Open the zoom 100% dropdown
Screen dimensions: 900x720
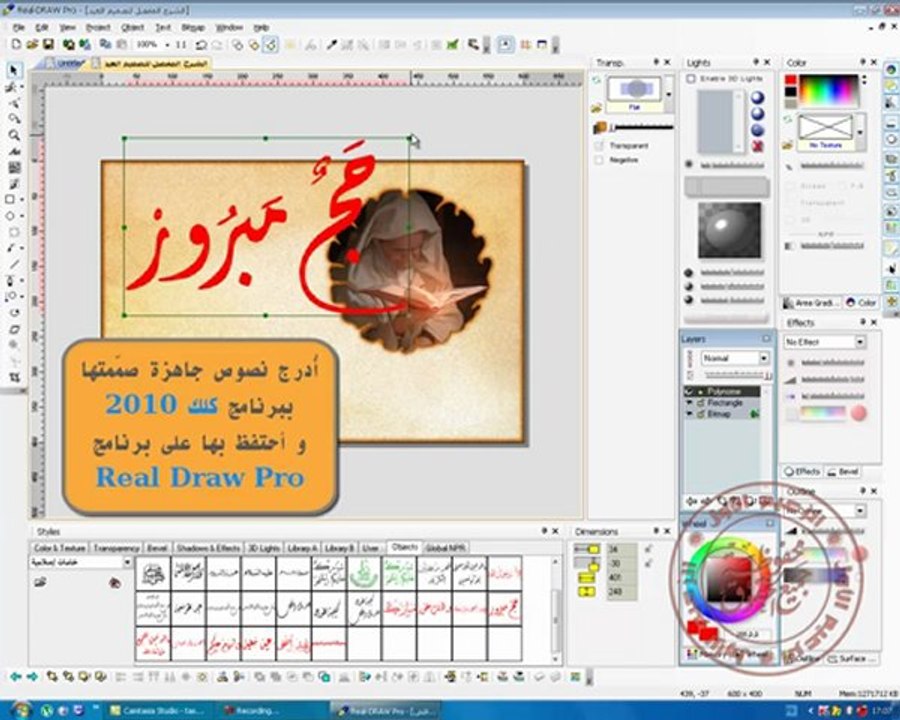(x=167, y=44)
